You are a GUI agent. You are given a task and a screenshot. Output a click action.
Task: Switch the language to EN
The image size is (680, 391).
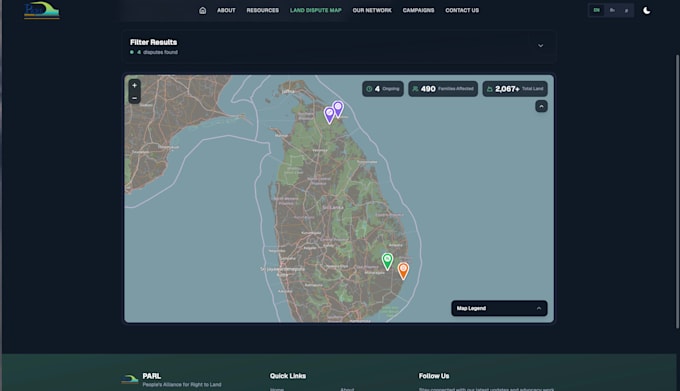[597, 10]
